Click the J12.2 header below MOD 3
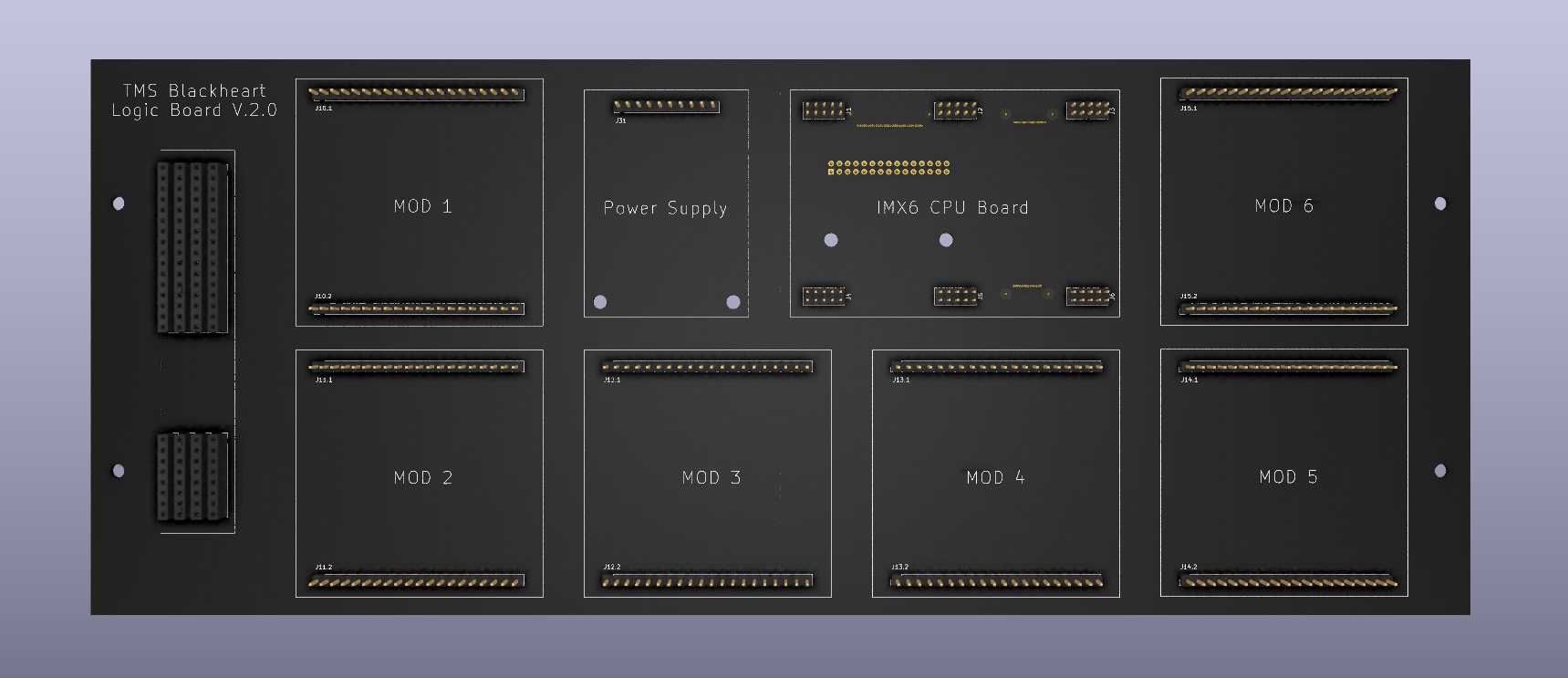1568x678 pixels. [707, 580]
